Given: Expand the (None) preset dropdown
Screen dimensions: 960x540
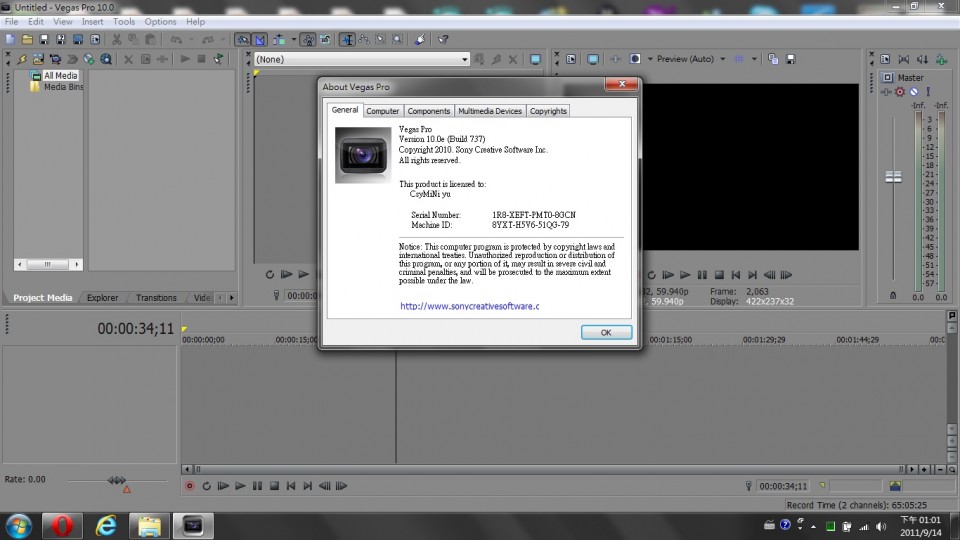Looking at the screenshot, I should tap(464, 59).
